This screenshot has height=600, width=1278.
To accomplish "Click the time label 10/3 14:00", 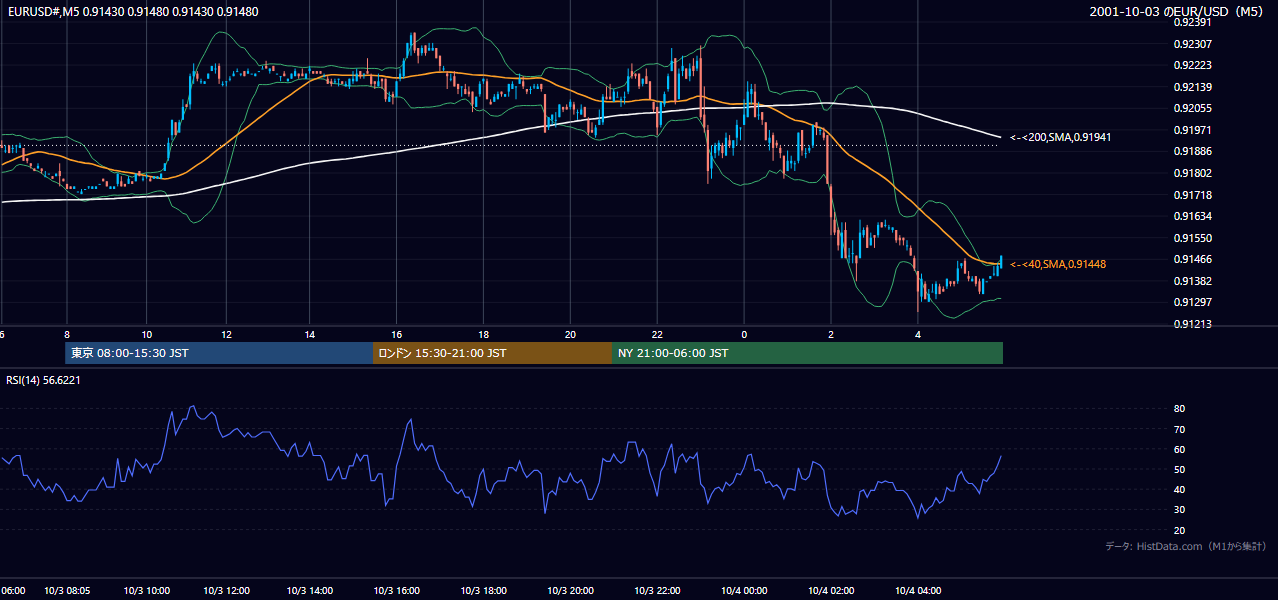I will (x=311, y=591).
